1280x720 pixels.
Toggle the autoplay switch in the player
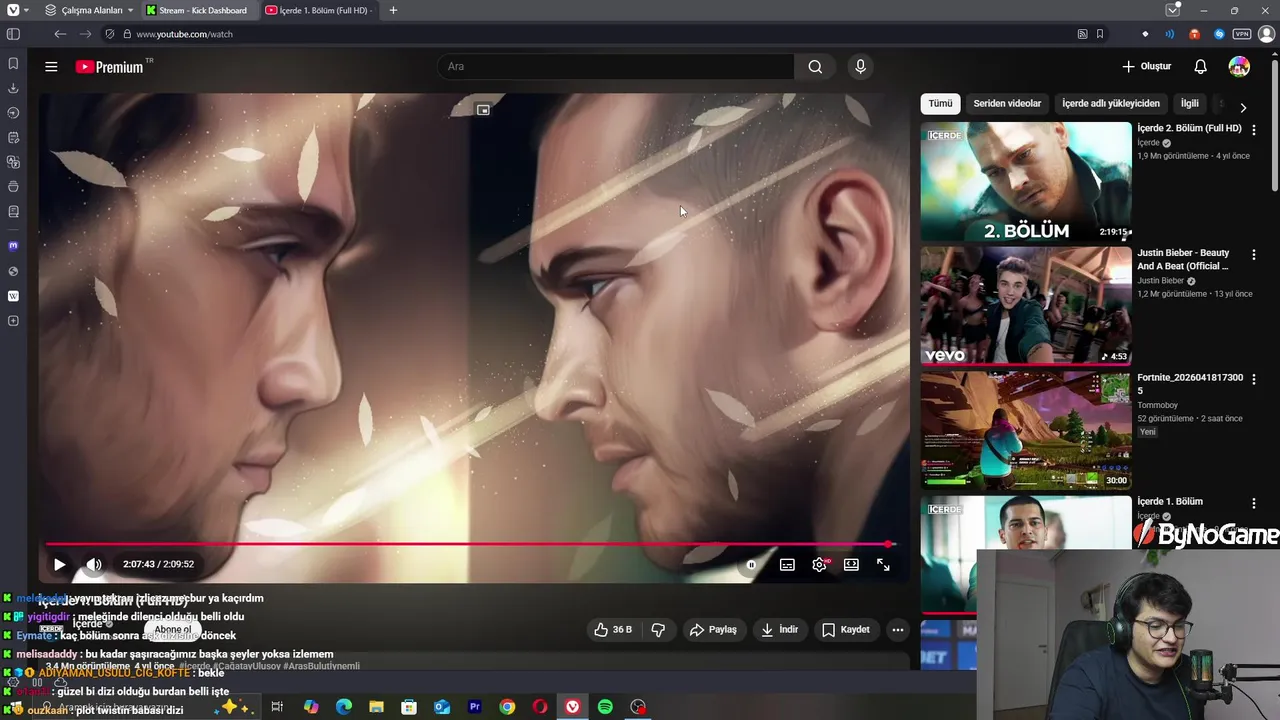coord(751,565)
